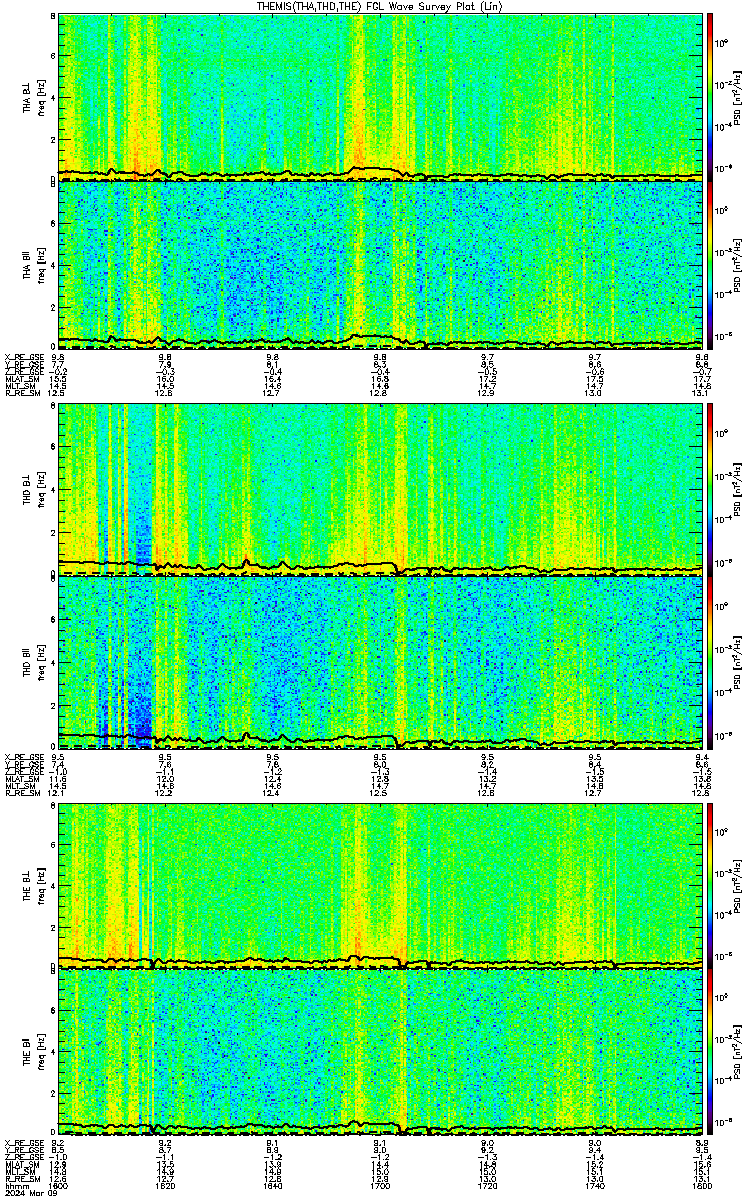Click the 1620 time tick label at the bottom
The image size is (750, 1200).
(x=166, y=1185)
